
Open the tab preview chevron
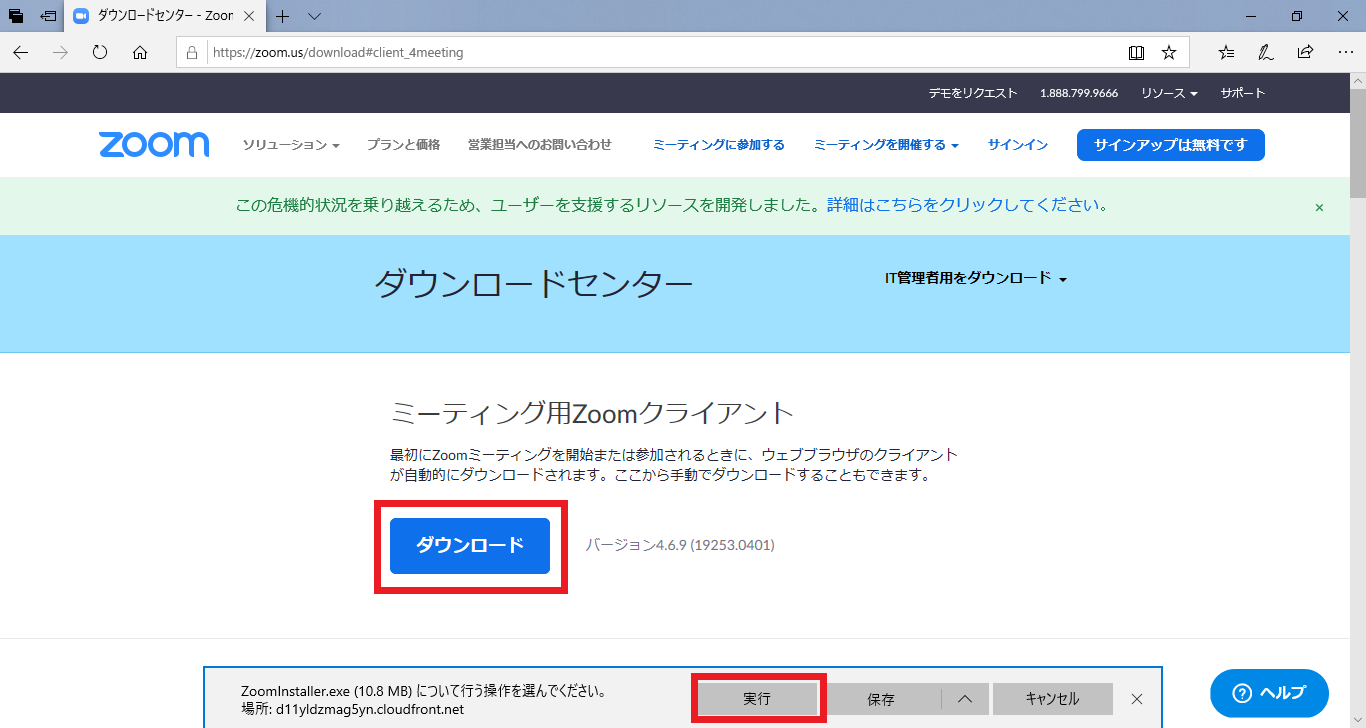[314, 16]
